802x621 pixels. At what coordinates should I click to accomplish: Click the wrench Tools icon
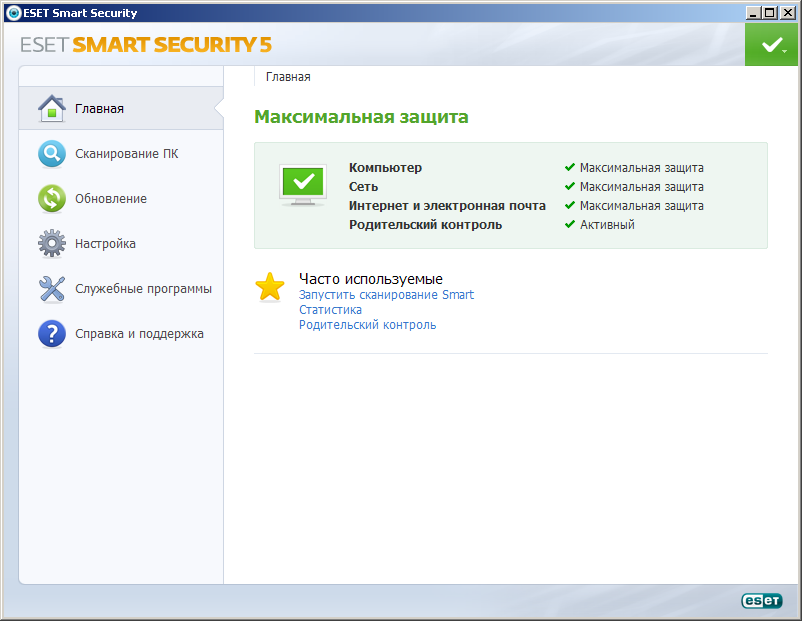tap(52, 289)
